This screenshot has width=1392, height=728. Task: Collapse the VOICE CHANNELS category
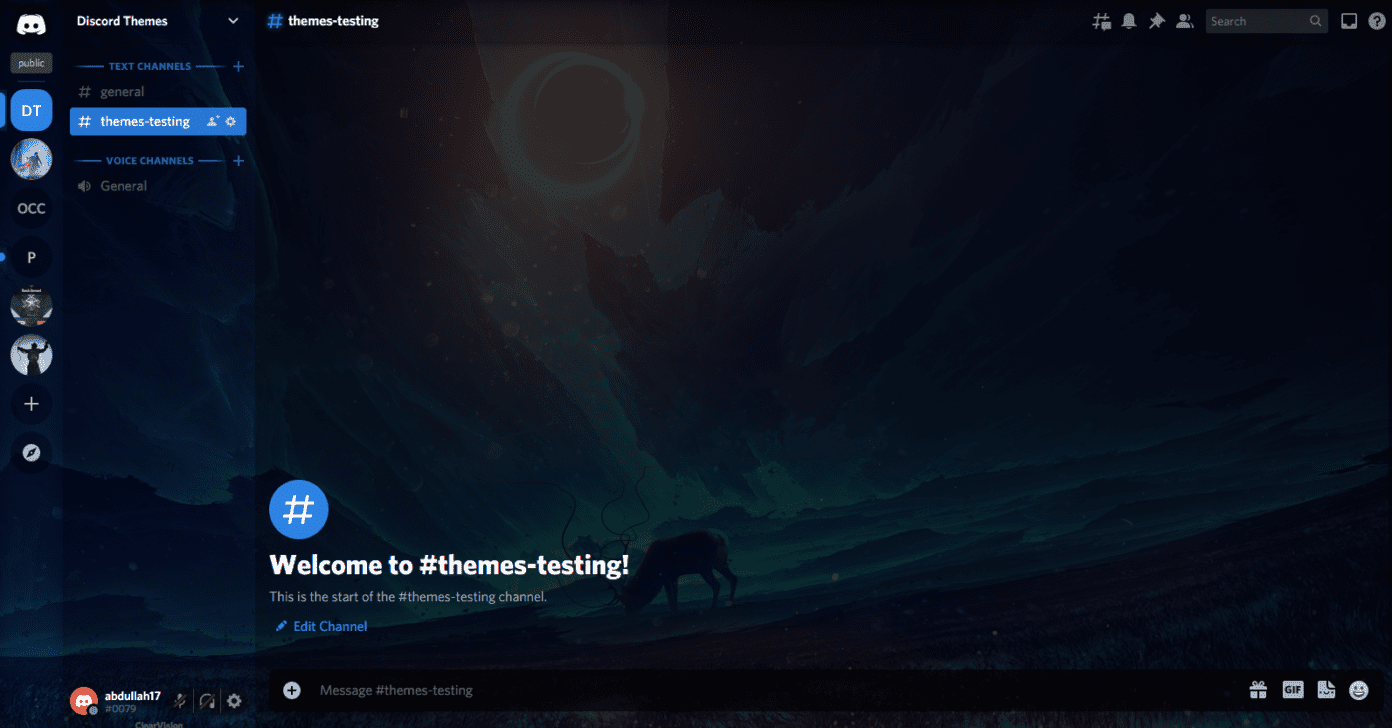[150, 160]
